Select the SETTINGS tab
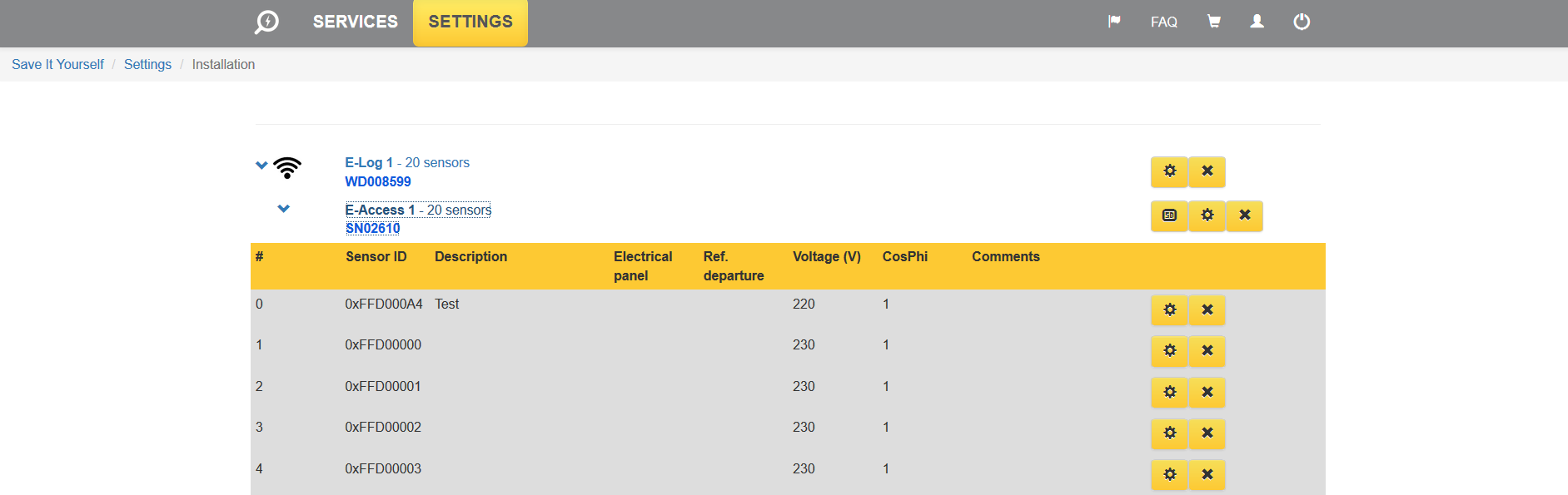 click(470, 22)
